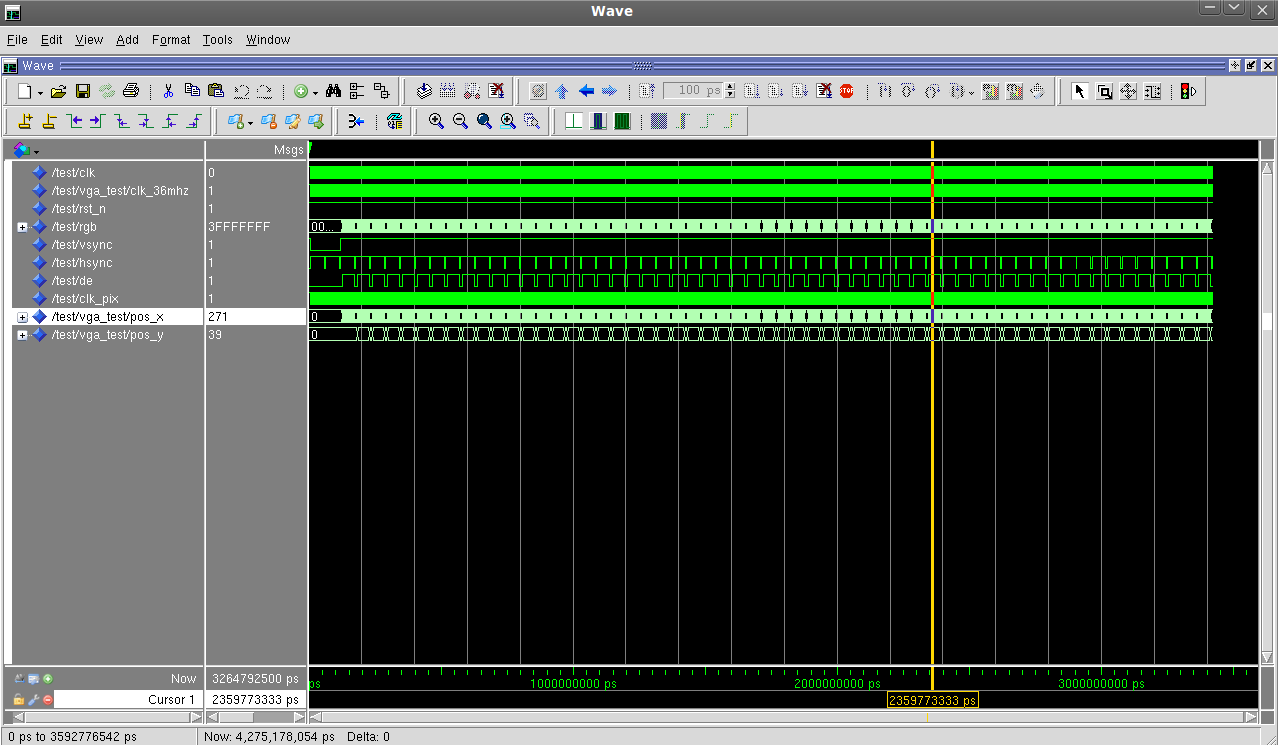
Task: Open the green Add dropdown arrow
Action: click(x=315, y=92)
